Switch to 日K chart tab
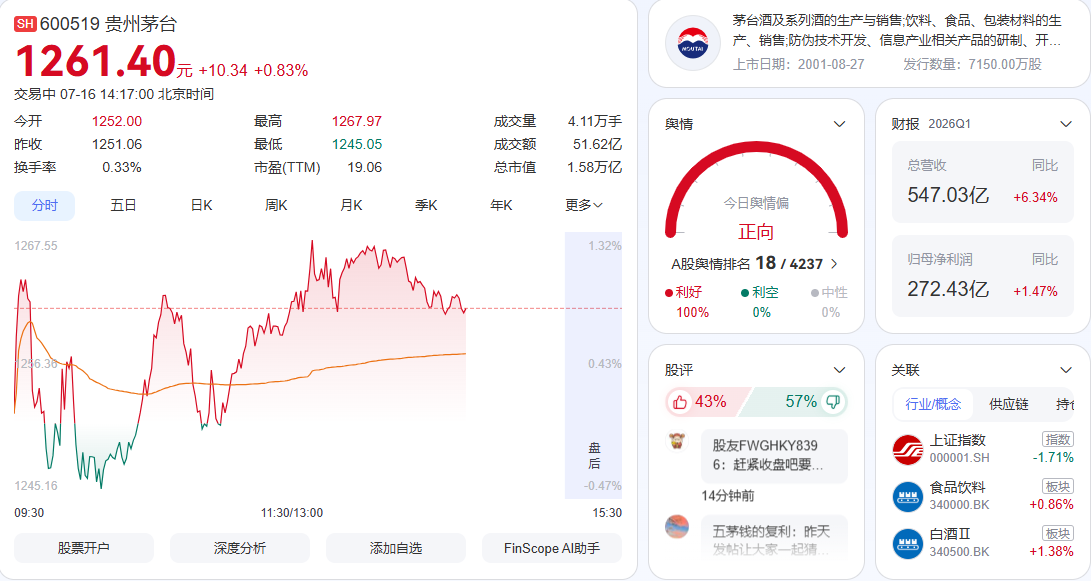This screenshot has height=581, width=1091. [x=201, y=205]
